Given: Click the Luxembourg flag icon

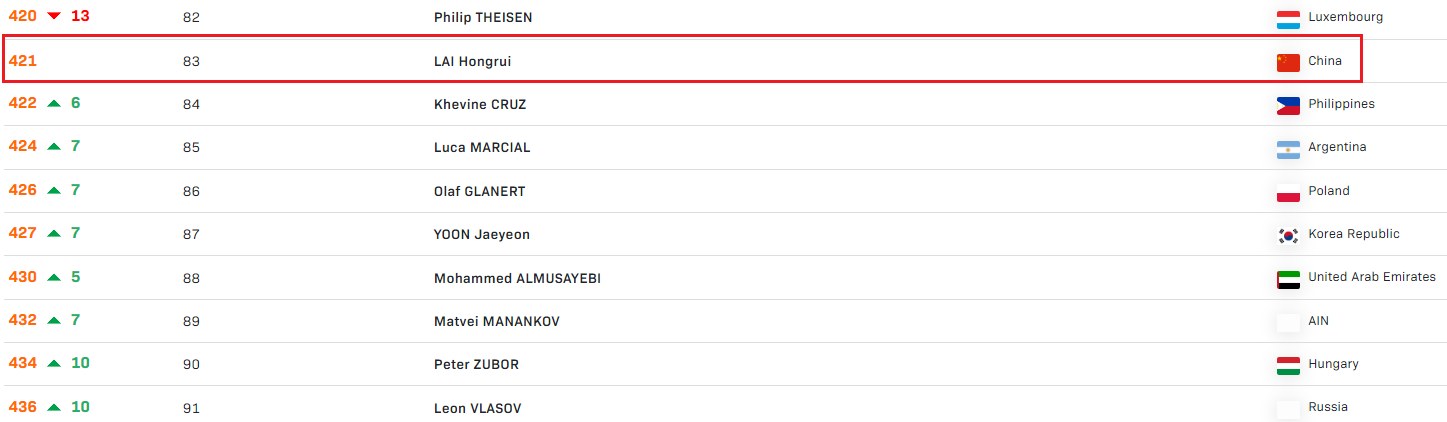Looking at the screenshot, I should click(1288, 19).
